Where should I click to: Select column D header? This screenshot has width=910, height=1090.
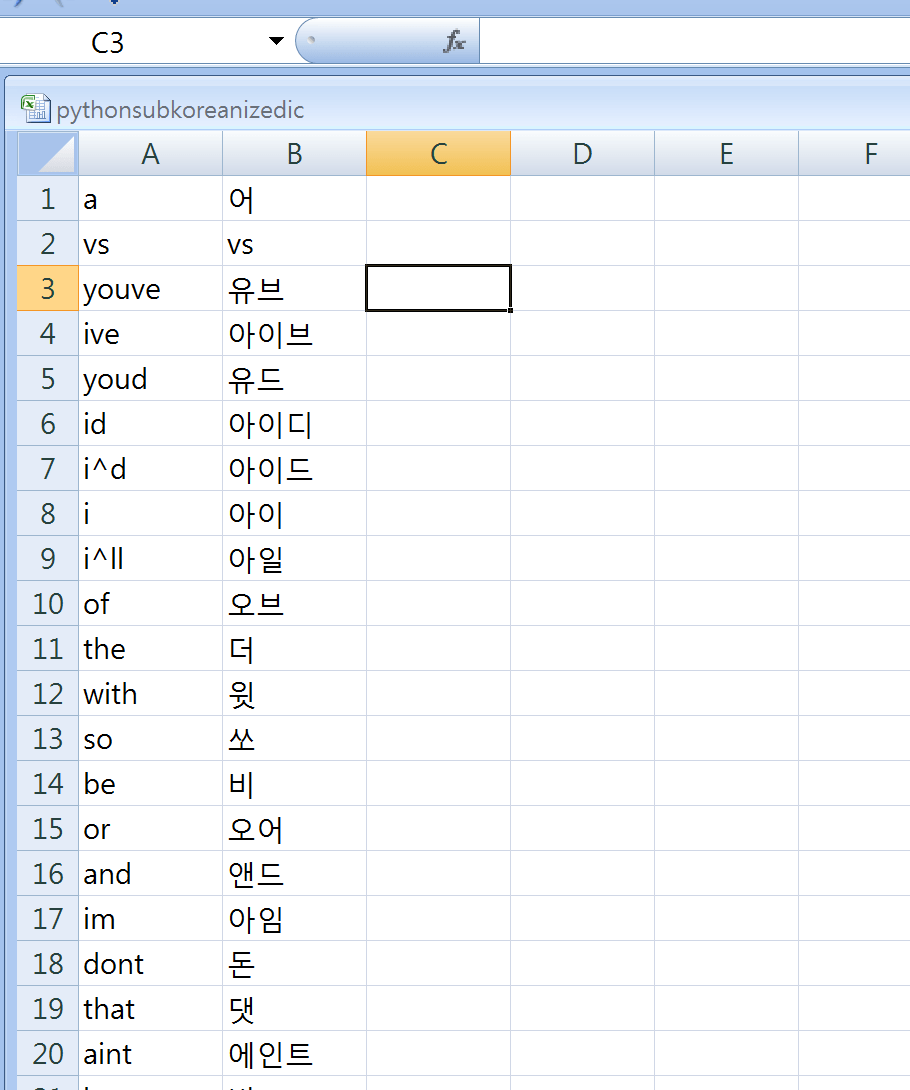[582, 153]
